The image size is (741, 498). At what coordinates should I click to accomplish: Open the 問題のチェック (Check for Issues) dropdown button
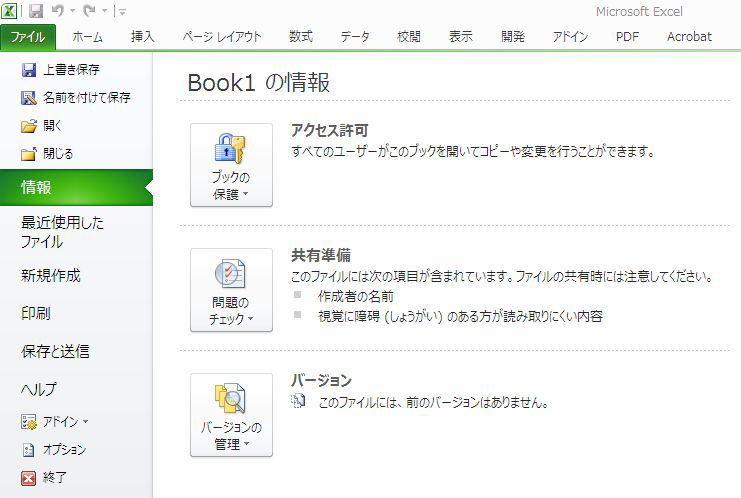pyautogui.click(x=231, y=290)
